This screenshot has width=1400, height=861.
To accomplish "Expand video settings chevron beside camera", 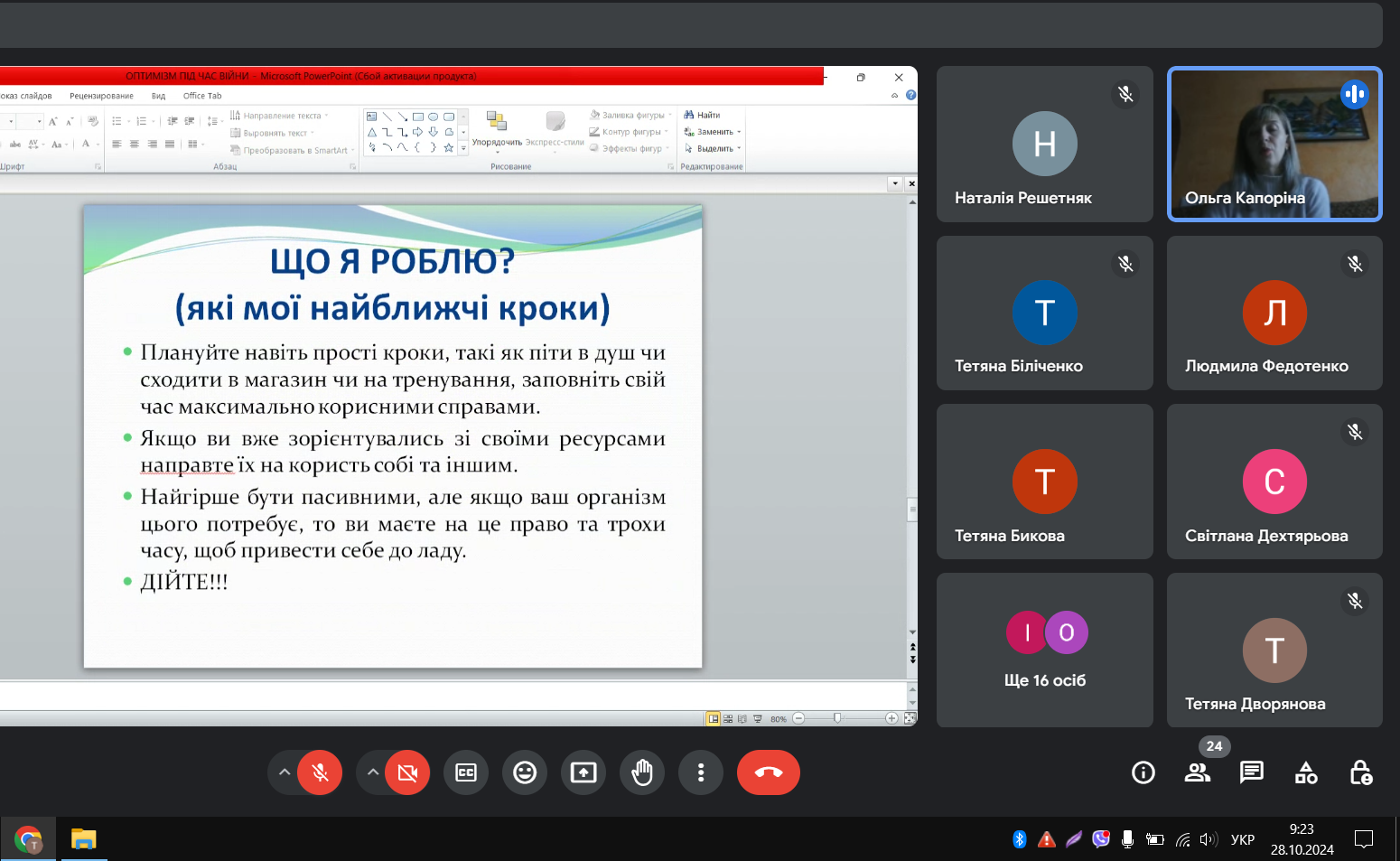I will 372,772.
